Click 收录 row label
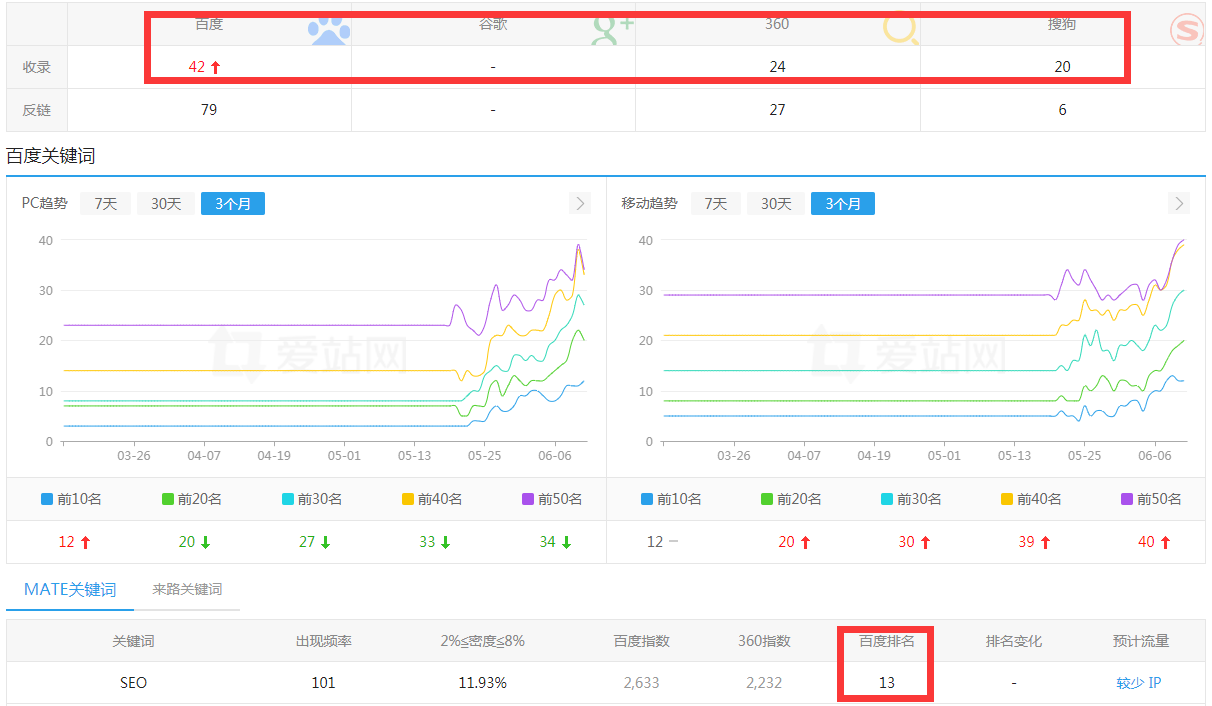 click(37, 67)
